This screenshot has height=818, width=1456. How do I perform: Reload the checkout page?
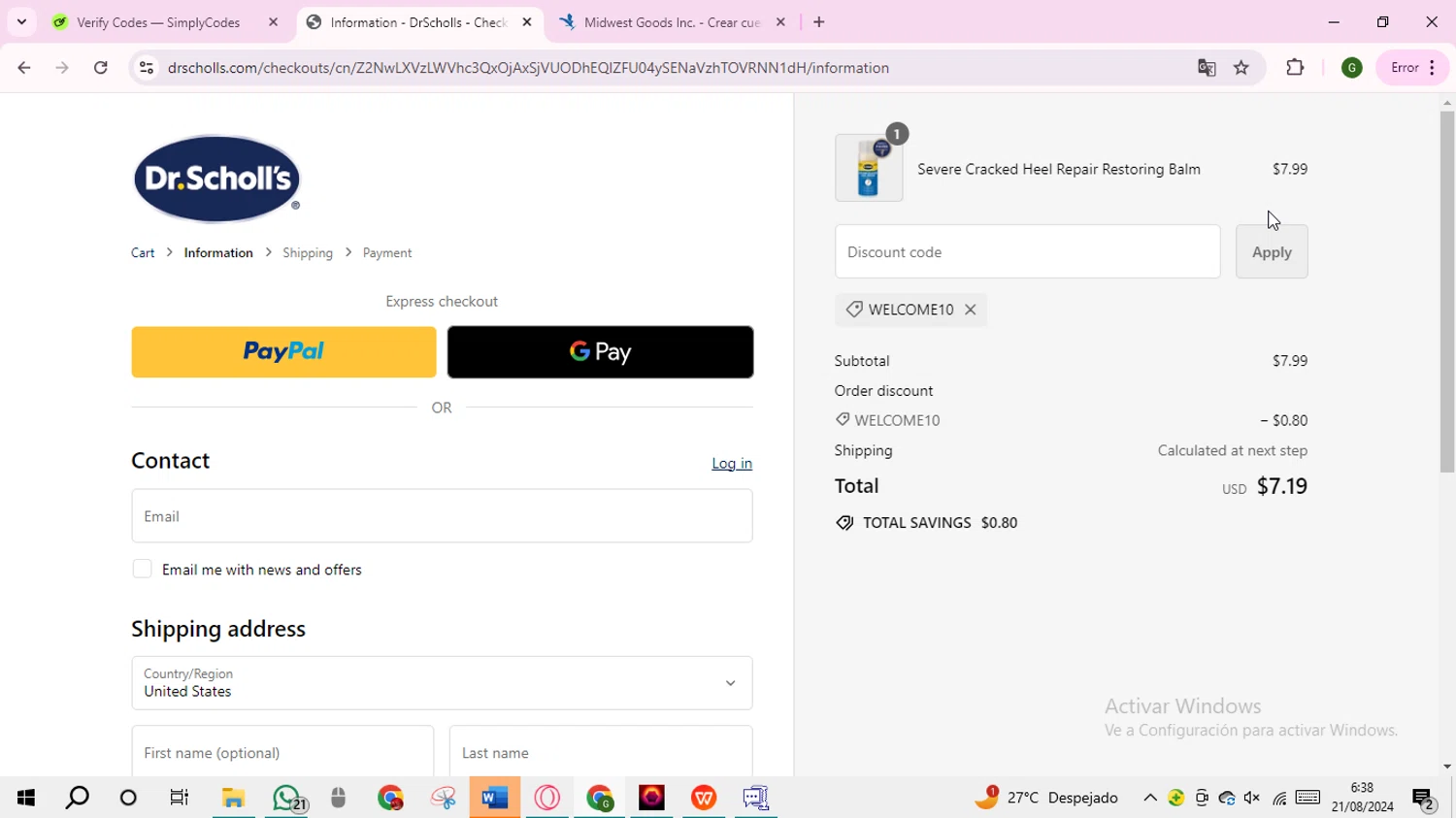coord(101,68)
